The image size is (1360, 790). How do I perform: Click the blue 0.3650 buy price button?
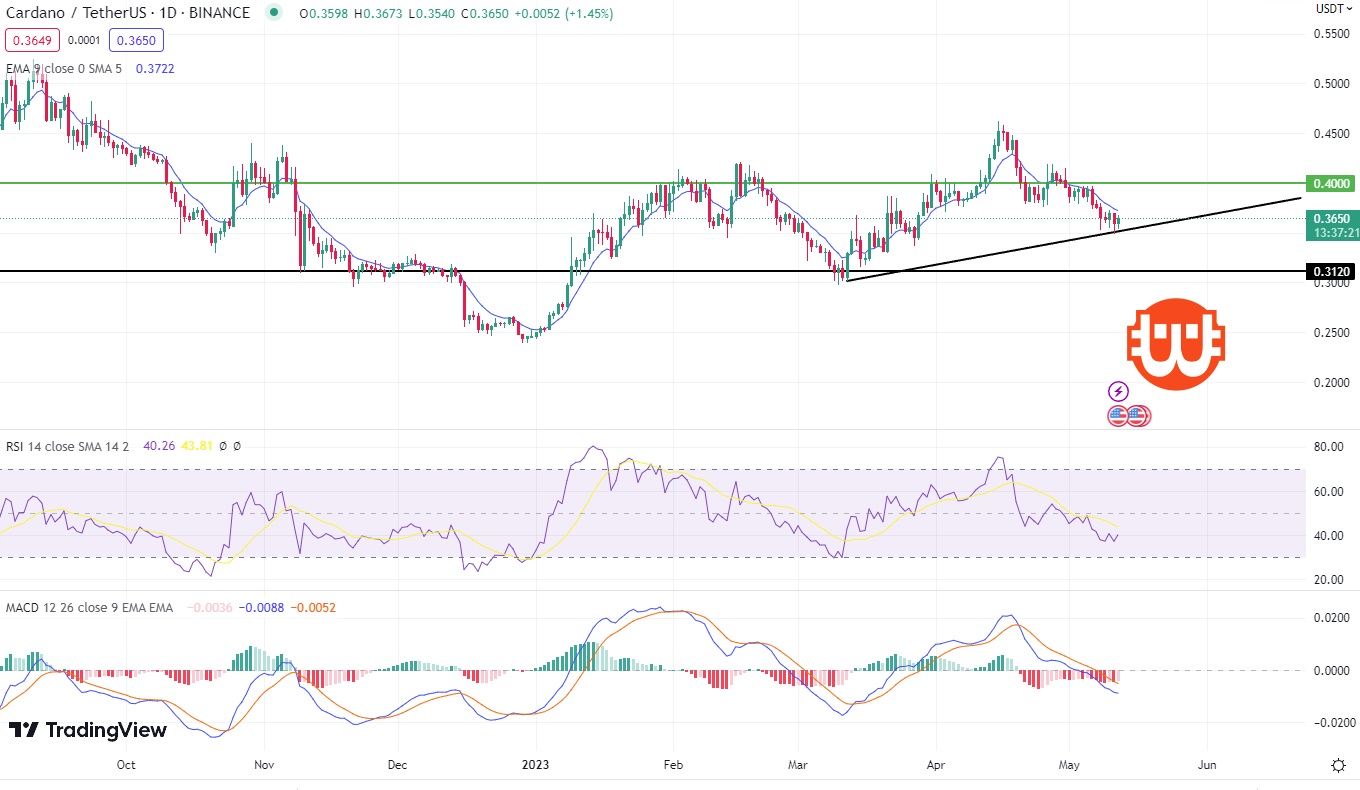pyautogui.click(x=137, y=40)
